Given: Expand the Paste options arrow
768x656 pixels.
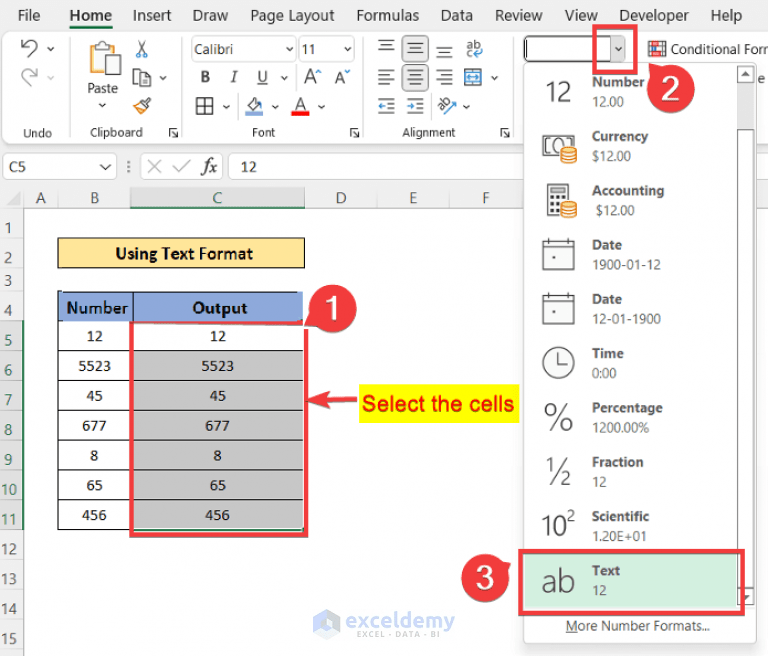Looking at the screenshot, I should tap(102, 105).
